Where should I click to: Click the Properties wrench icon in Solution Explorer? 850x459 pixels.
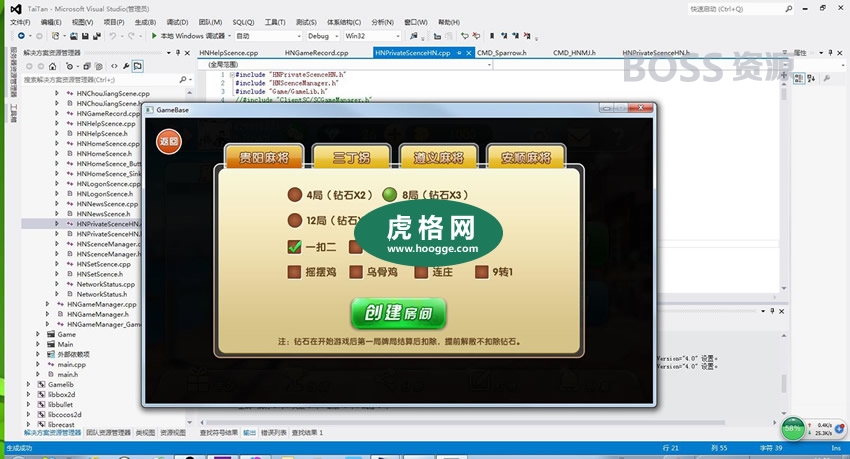(x=126, y=66)
